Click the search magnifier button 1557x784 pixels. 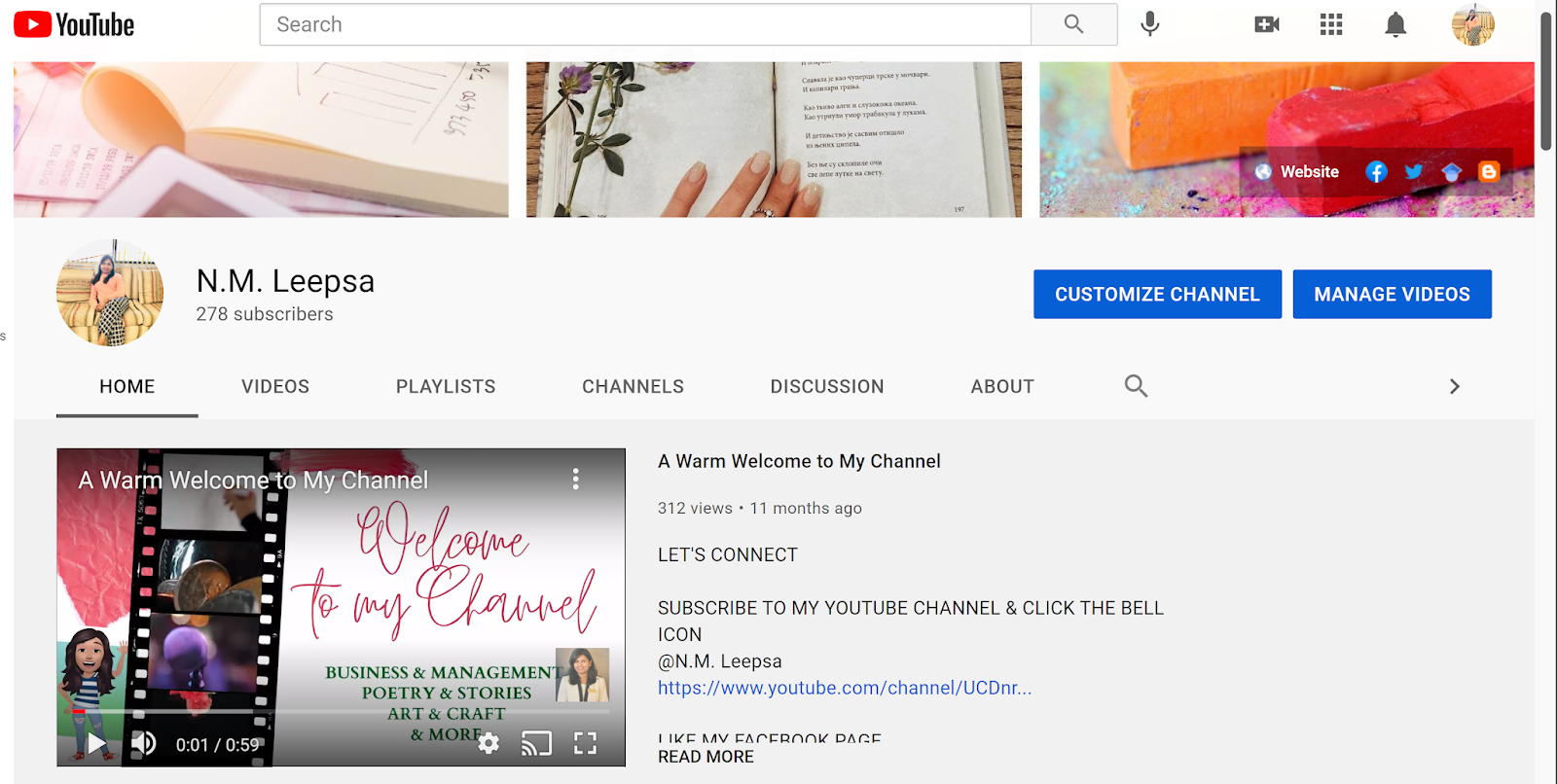coord(1073,24)
